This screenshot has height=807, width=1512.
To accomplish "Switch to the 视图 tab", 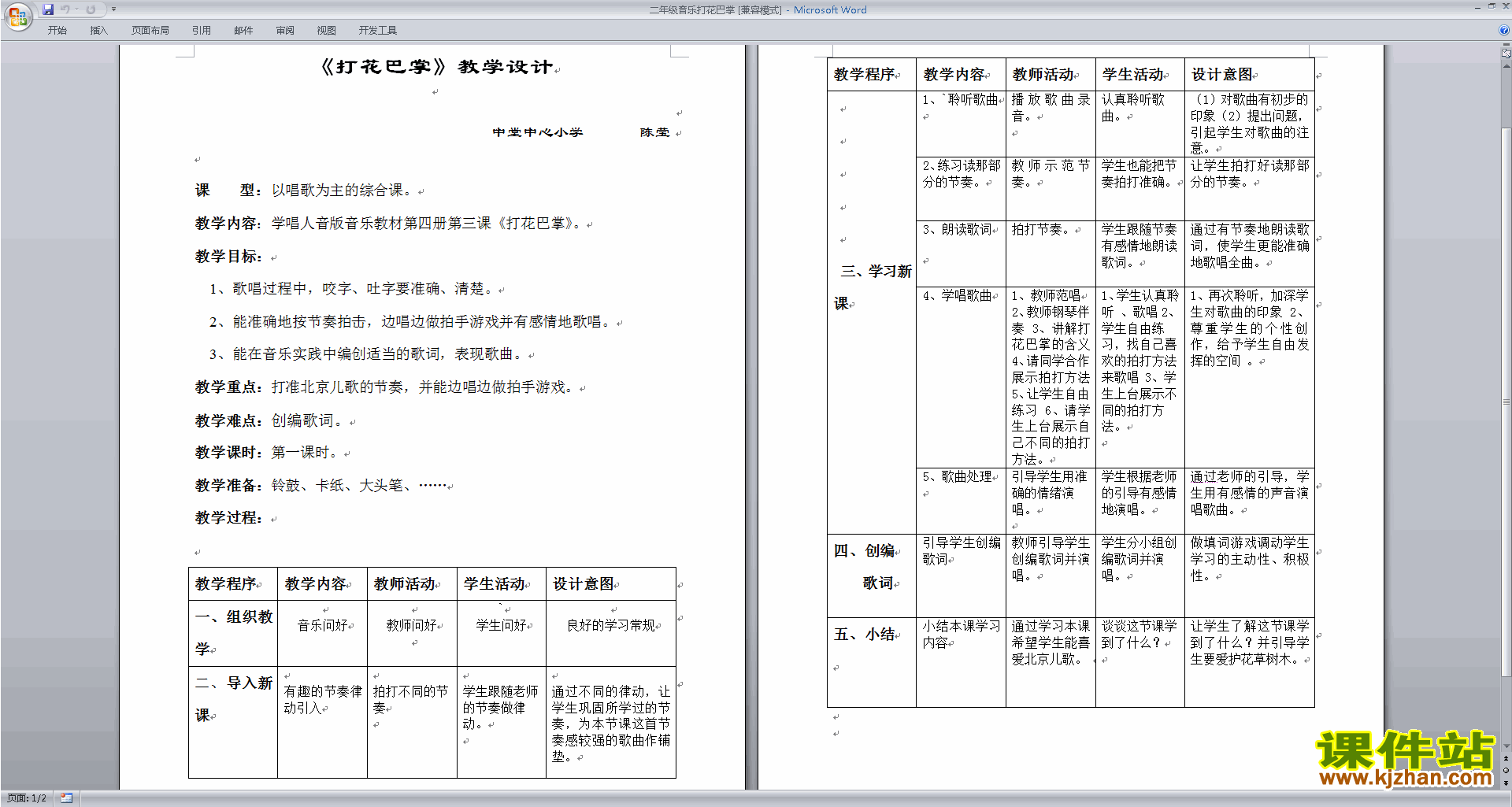I will pyautogui.click(x=326, y=31).
